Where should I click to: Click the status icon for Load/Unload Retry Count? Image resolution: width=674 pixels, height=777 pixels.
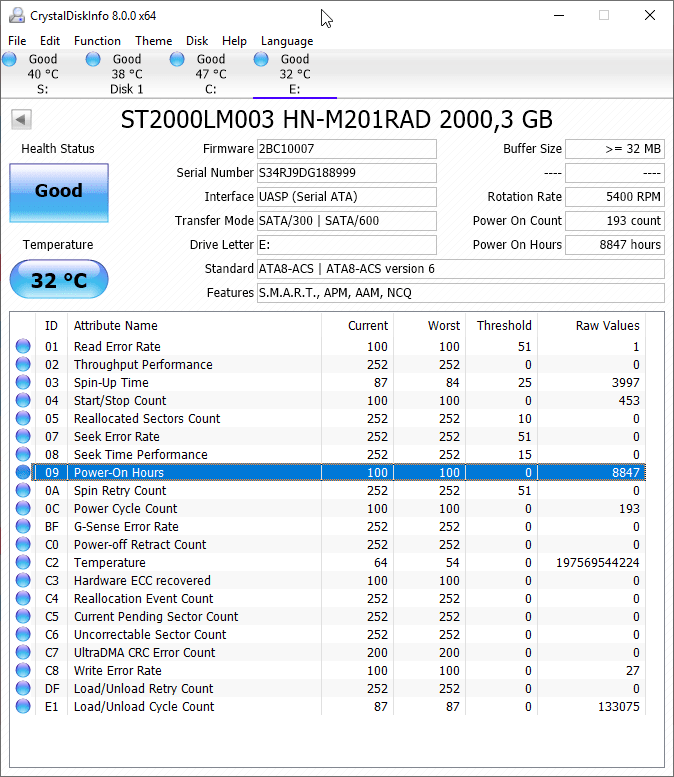click(23, 688)
